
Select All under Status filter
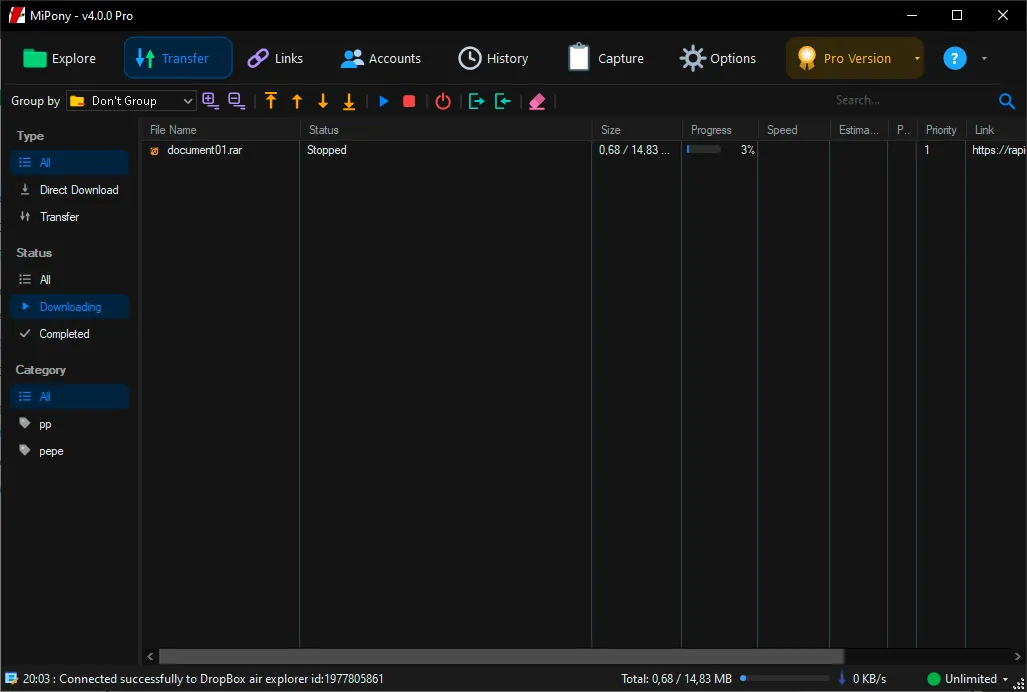point(69,280)
